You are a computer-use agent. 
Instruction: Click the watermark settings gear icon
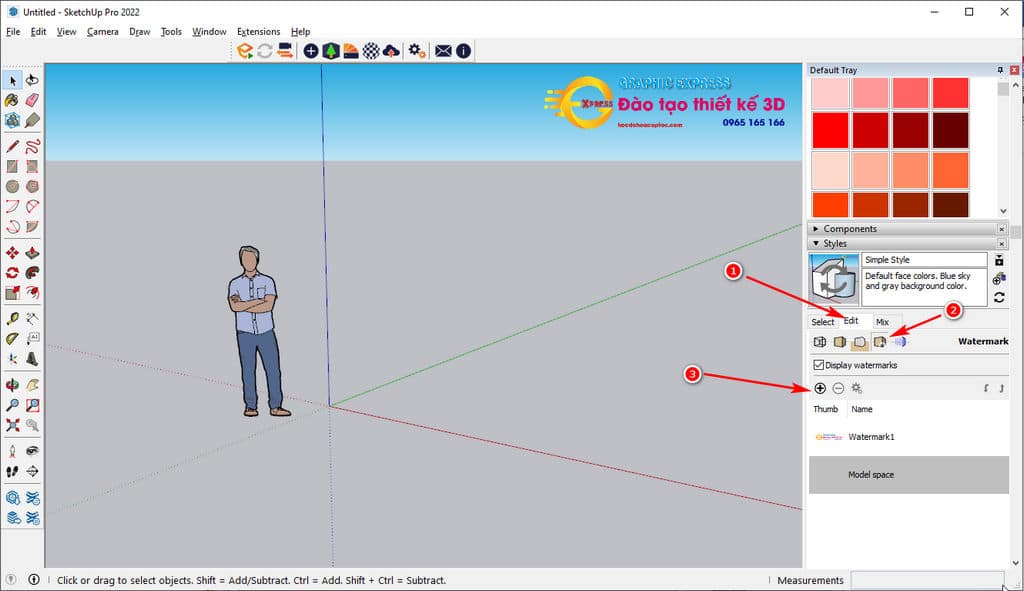coord(856,388)
